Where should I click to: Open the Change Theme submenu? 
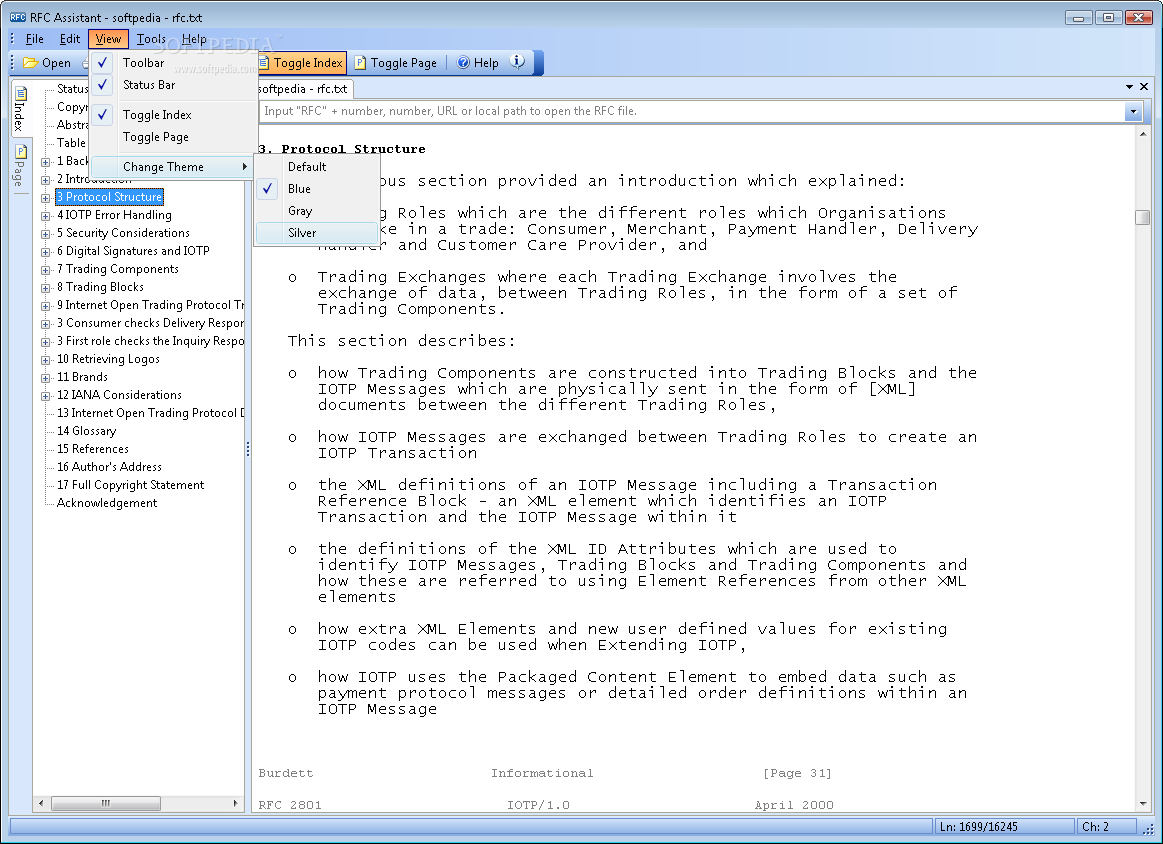(x=172, y=167)
